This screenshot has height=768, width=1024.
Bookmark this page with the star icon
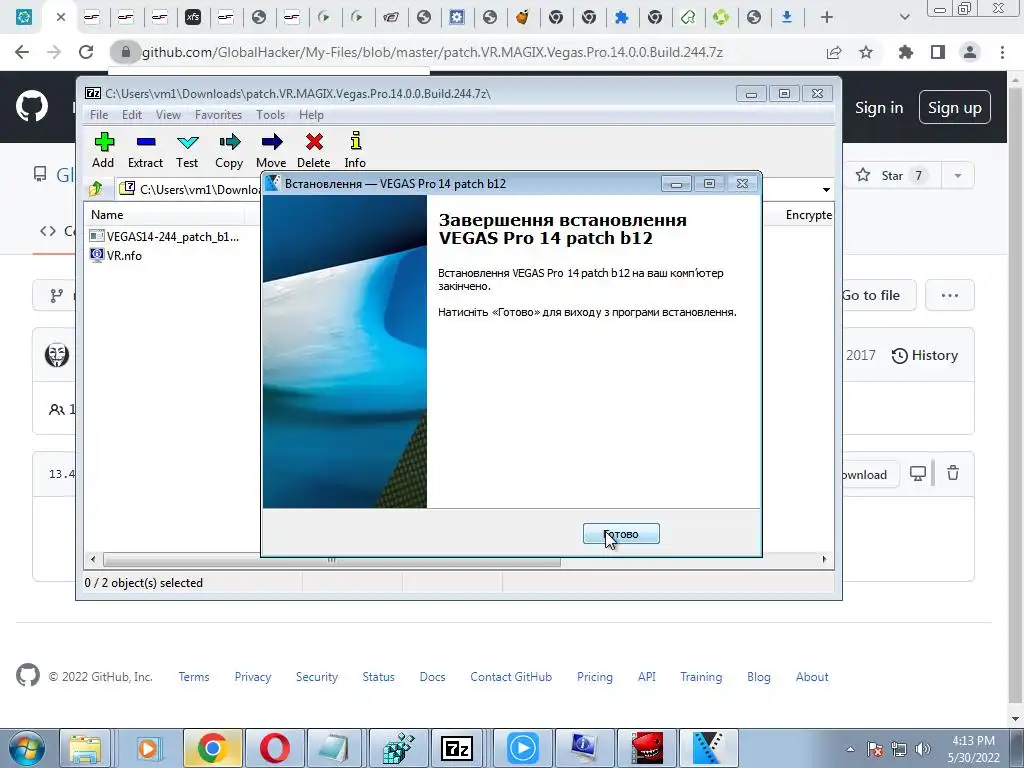[x=866, y=52]
